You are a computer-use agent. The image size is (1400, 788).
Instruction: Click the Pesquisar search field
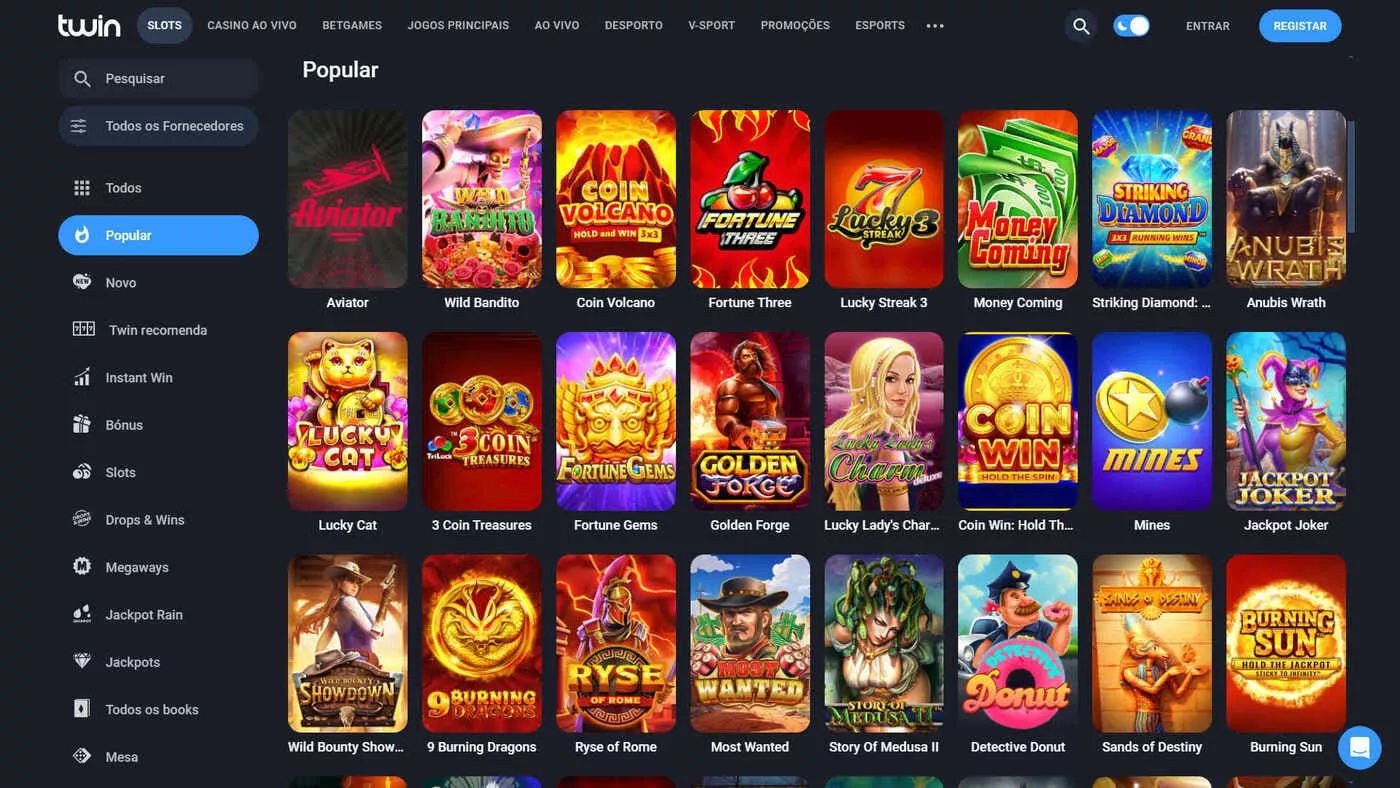[158, 78]
